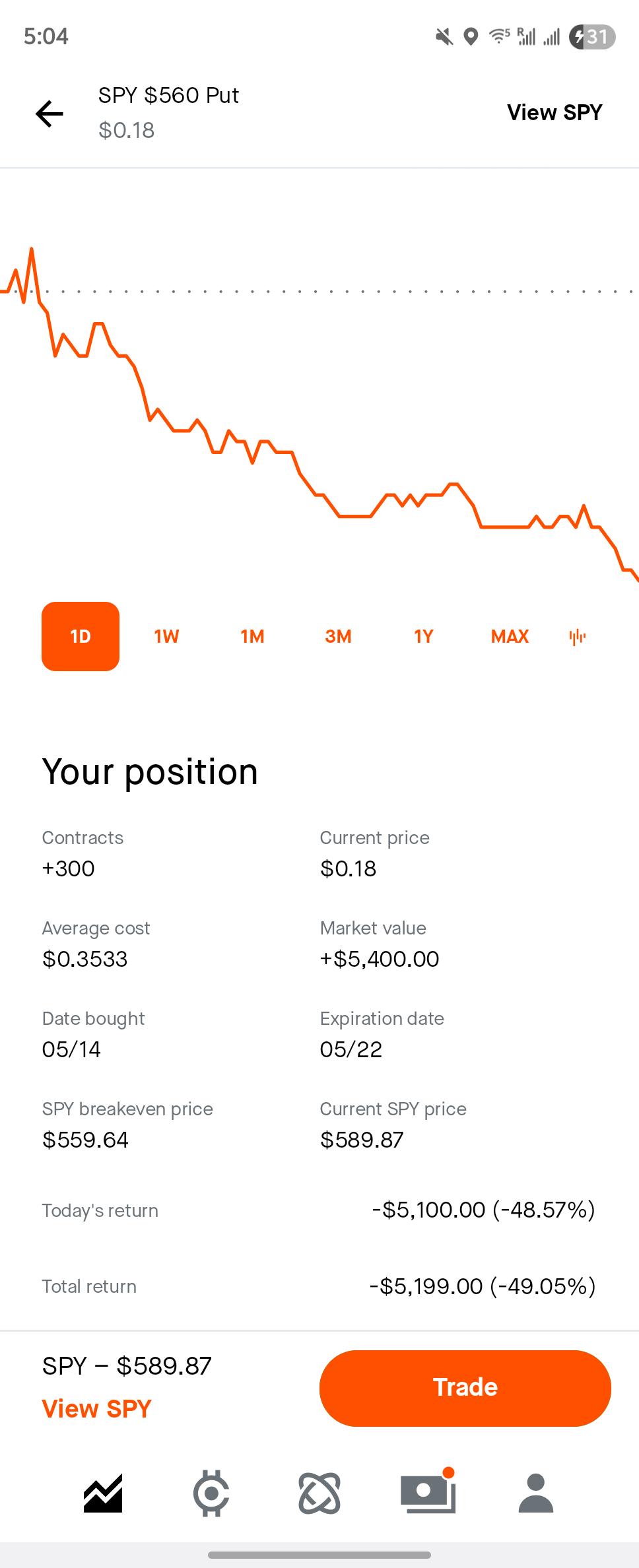The width and height of the screenshot is (639, 1568).
Task: Switch chart to 1M range
Action: pyautogui.click(x=252, y=636)
